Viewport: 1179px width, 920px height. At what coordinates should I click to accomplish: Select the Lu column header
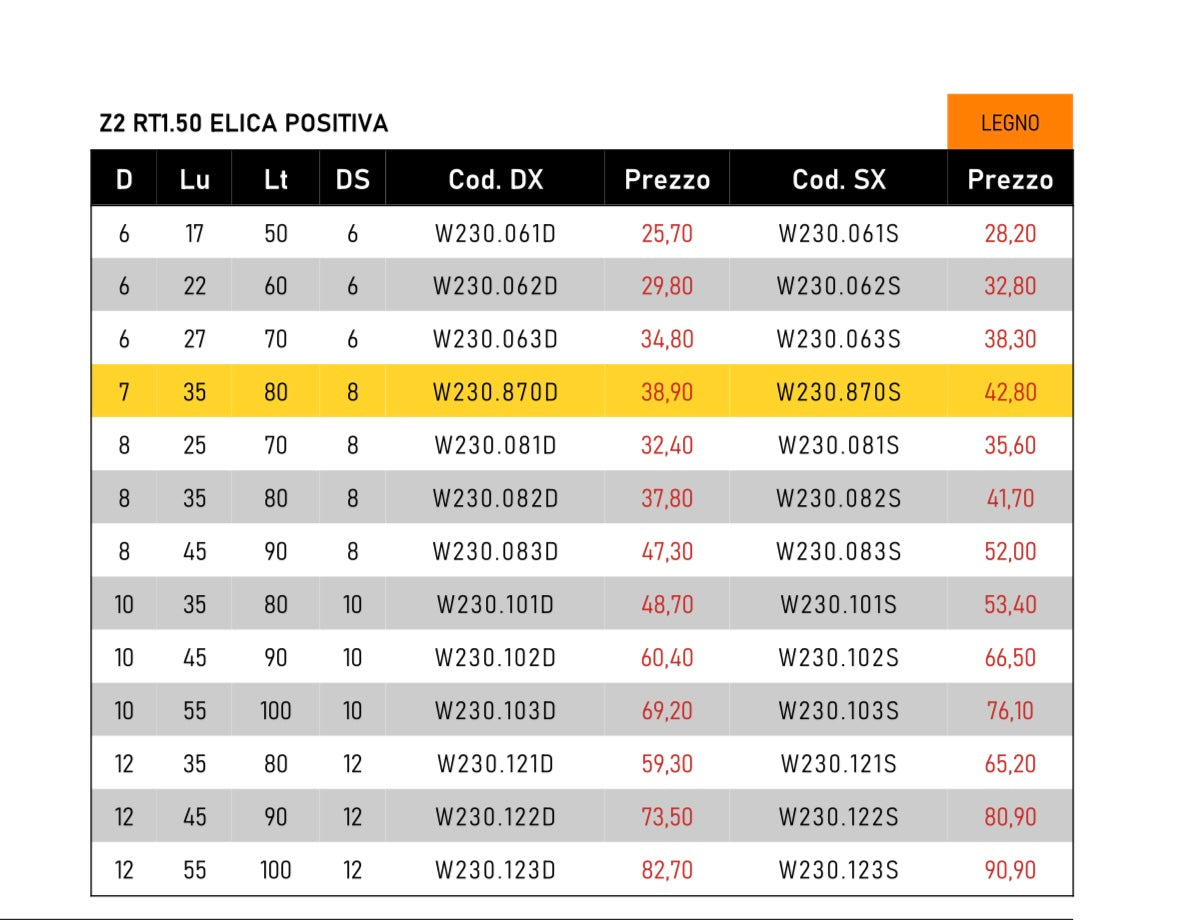tap(195, 180)
